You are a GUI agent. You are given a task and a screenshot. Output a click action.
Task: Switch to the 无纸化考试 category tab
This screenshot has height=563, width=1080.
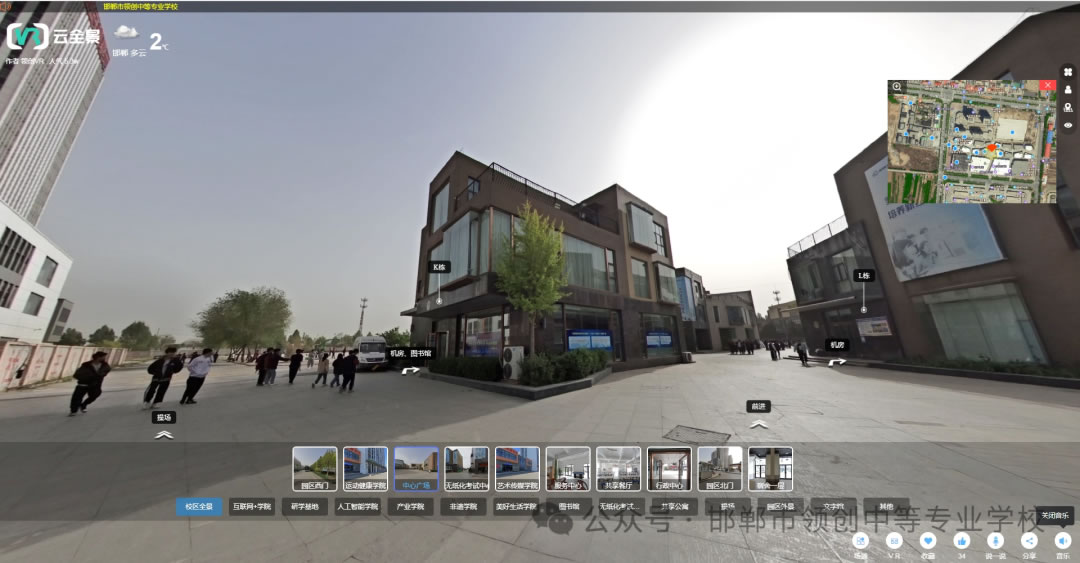coord(622,506)
